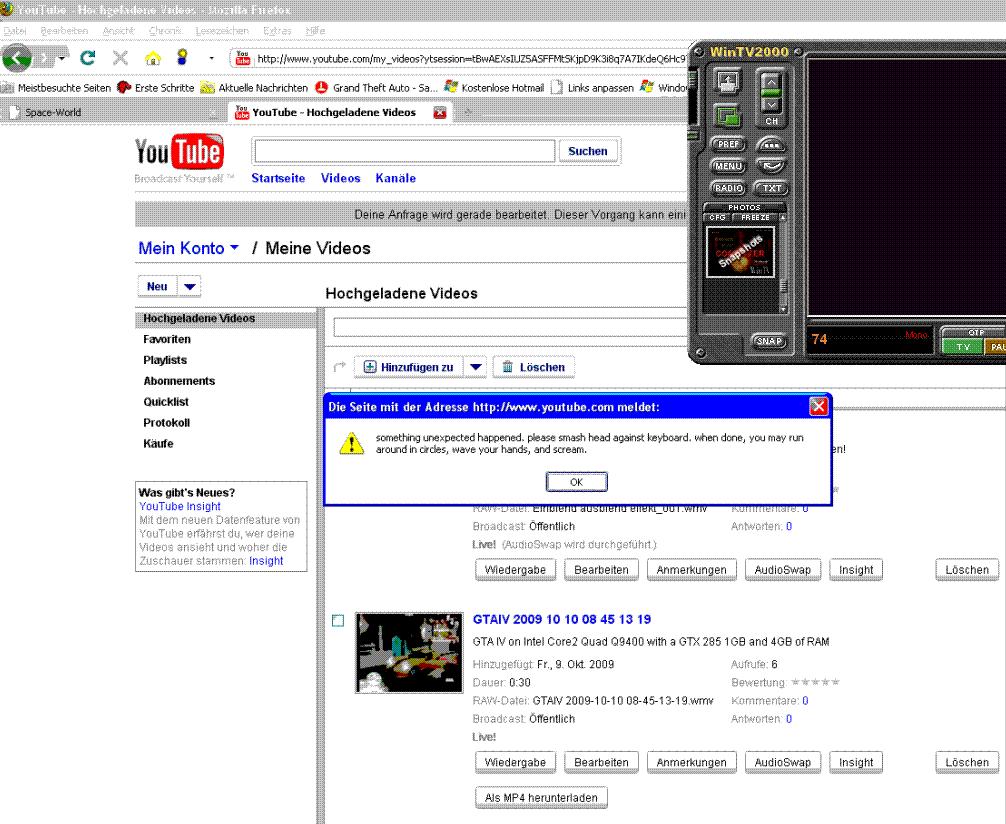Open the Lesezeichen menu
This screenshot has height=824, width=1006.
coord(221,31)
